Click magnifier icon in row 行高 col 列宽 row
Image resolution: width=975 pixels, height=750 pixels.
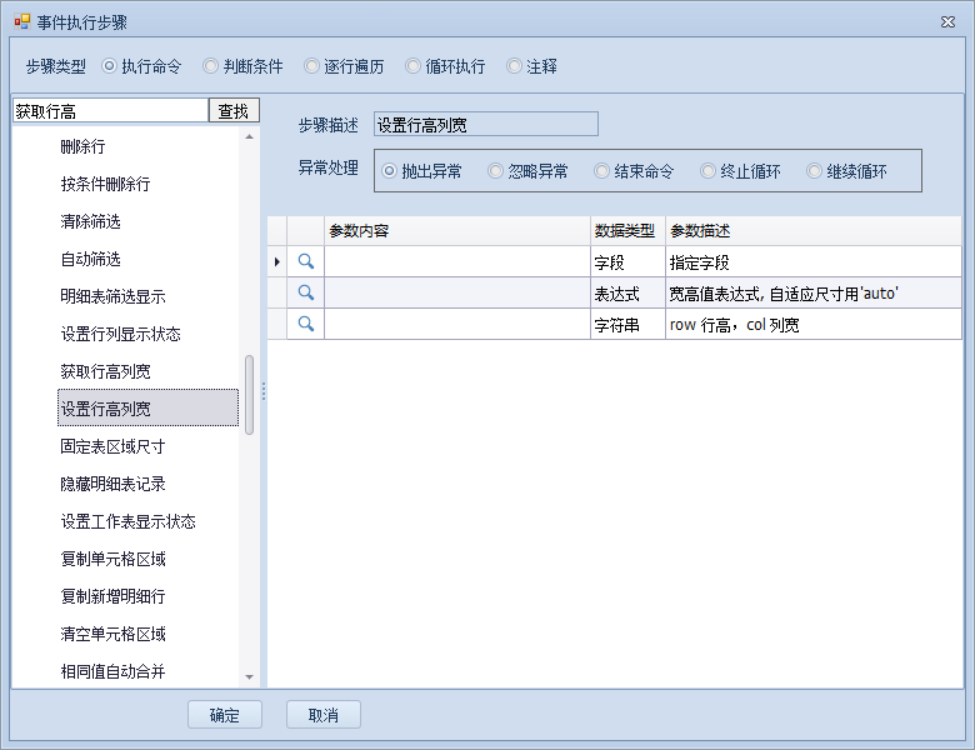307,324
